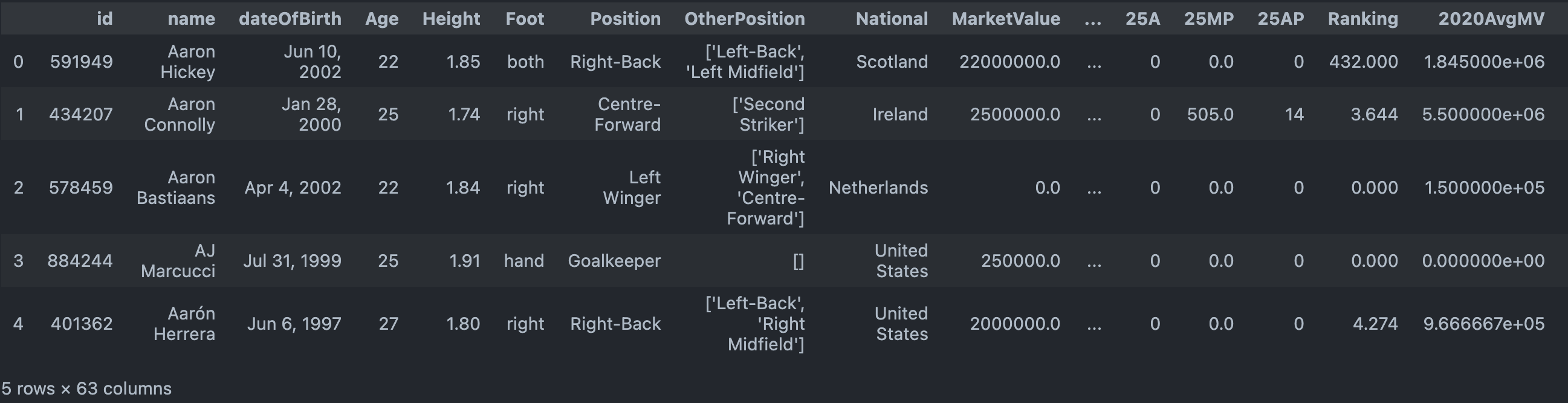The image size is (1568, 403).
Task: Select the 22000000.0 market value cell
Action: point(1009,62)
